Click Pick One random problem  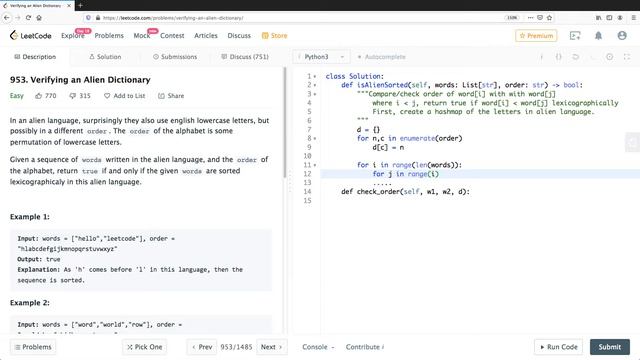[144, 347]
